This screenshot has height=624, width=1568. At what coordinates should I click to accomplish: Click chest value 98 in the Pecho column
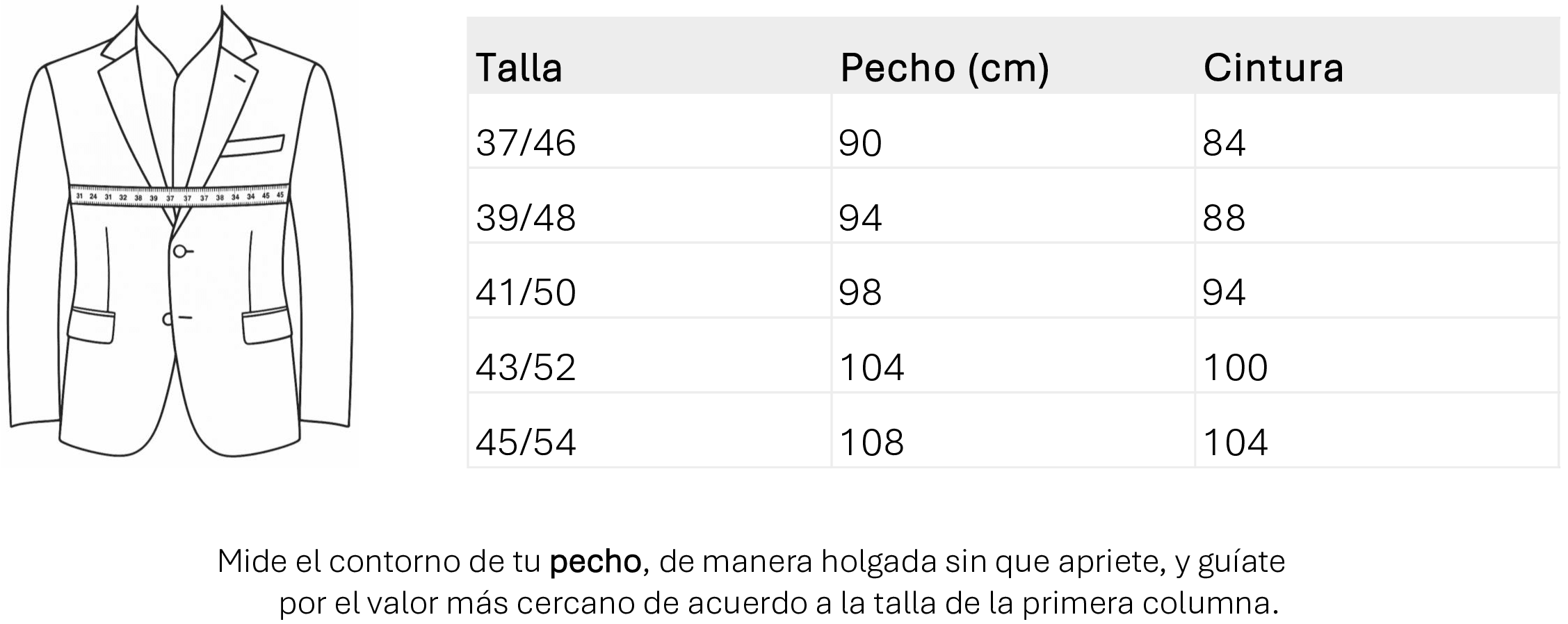pos(860,293)
